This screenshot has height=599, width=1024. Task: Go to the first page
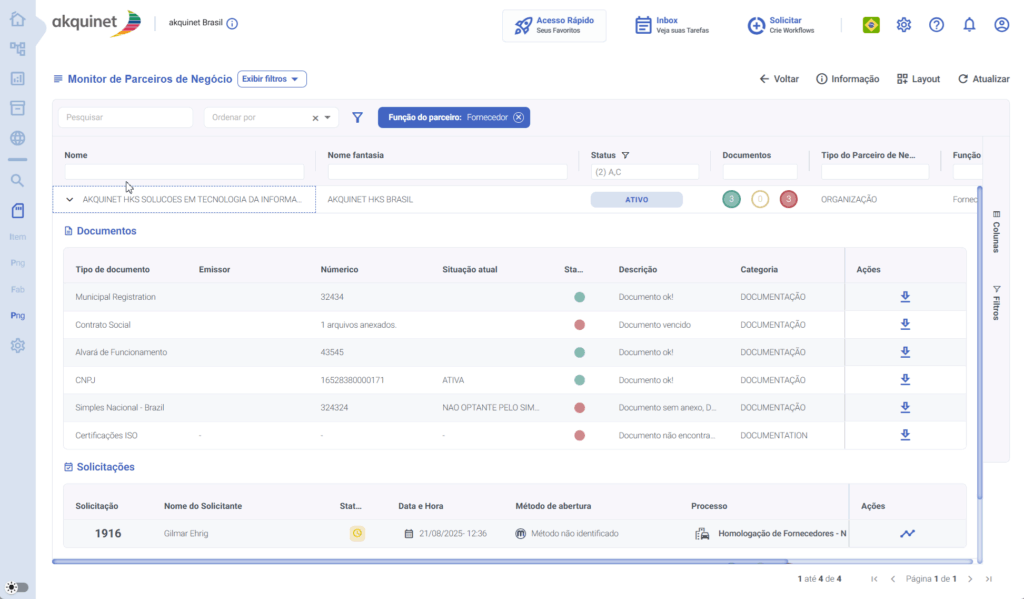874,579
